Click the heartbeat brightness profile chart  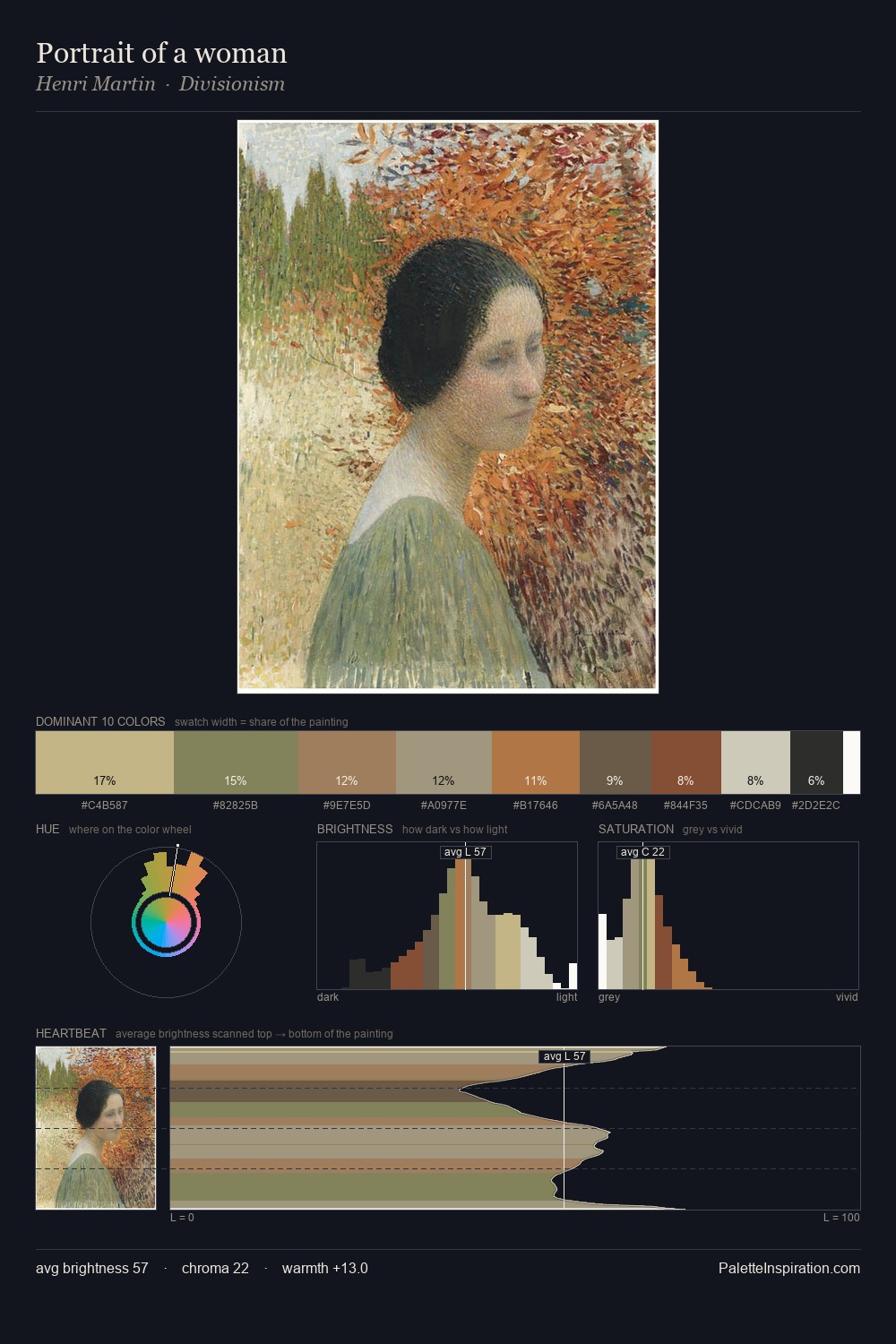click(x=515, y=1127)
